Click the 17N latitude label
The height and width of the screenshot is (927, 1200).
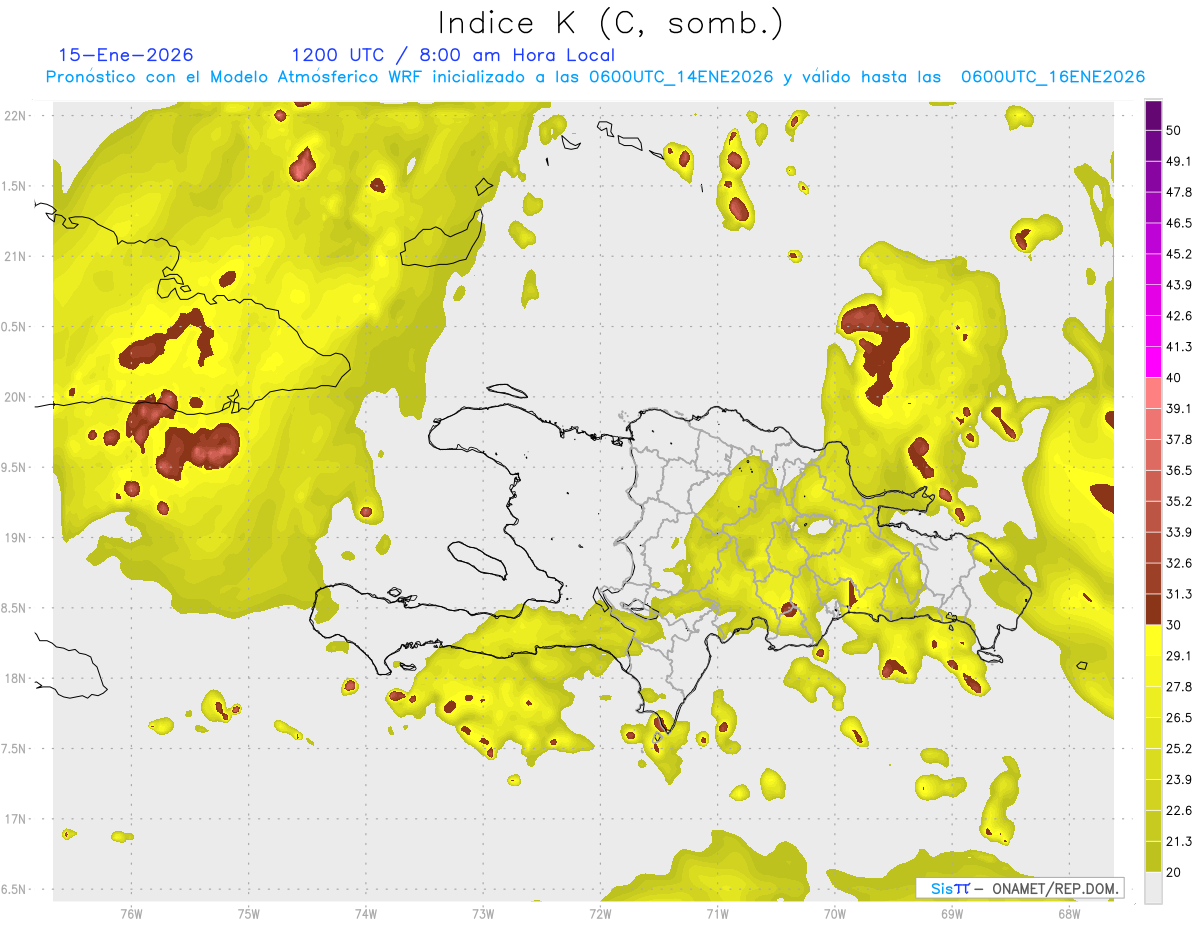coord(15,819)
